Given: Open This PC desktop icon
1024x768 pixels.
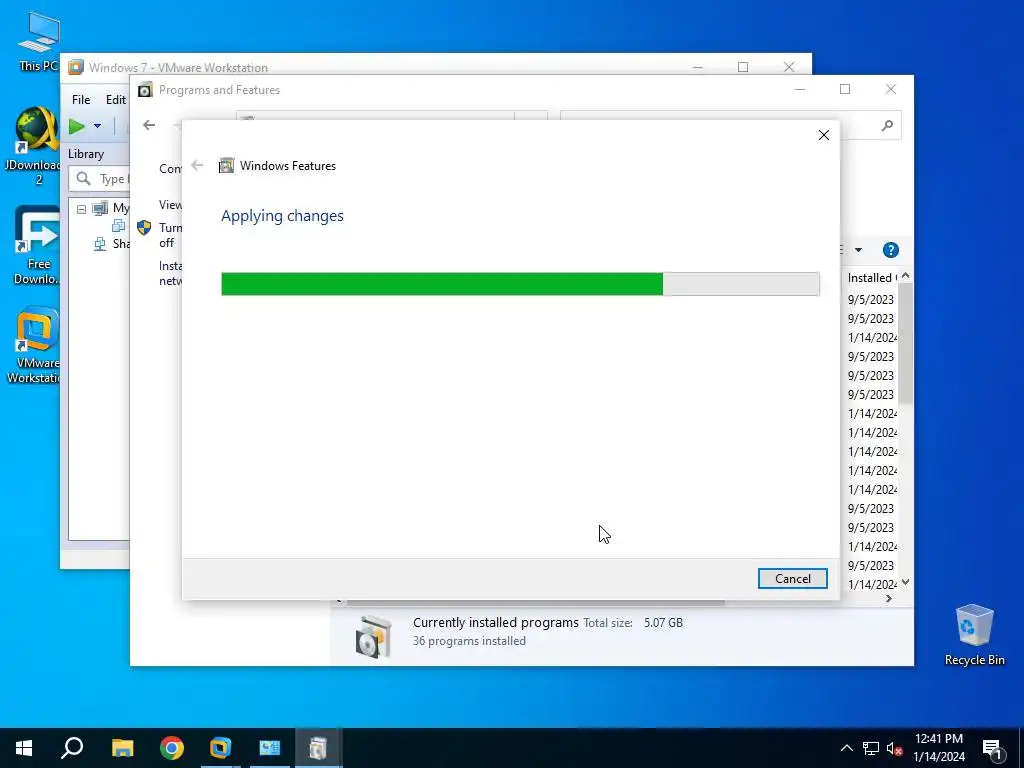Looking at the screenshot, I should pyautogui.click(x=39, y=41).
